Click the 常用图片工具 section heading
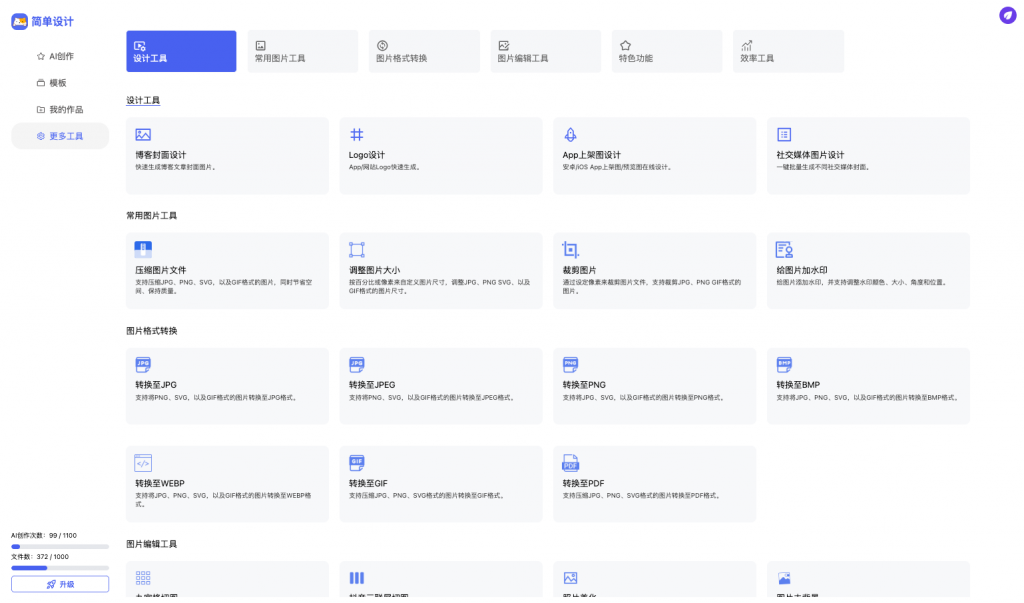Viewport: 1024px width, 603px height. [152, 216]
